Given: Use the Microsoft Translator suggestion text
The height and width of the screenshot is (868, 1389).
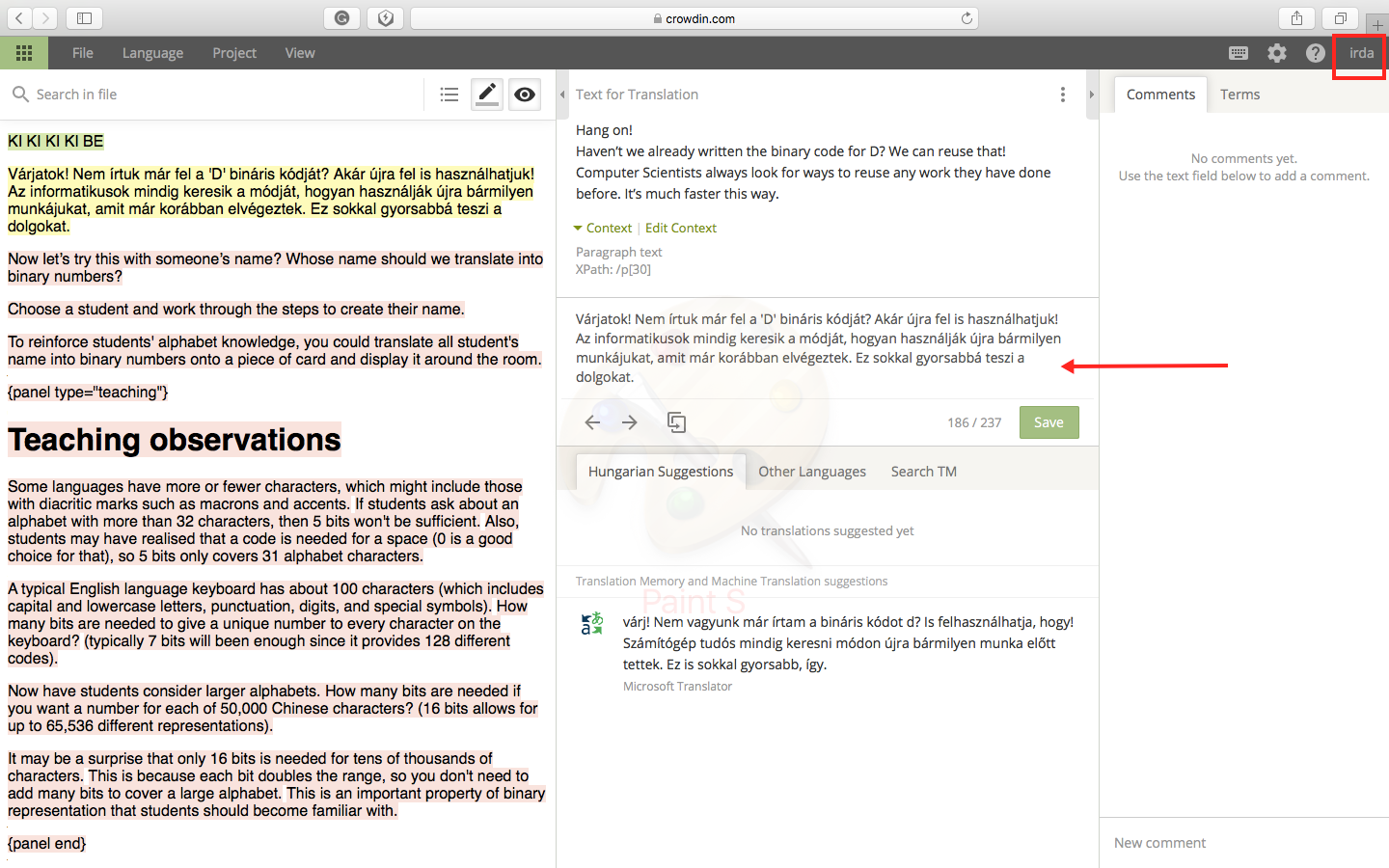Looking at the screenshot, I should coord(848,643).
